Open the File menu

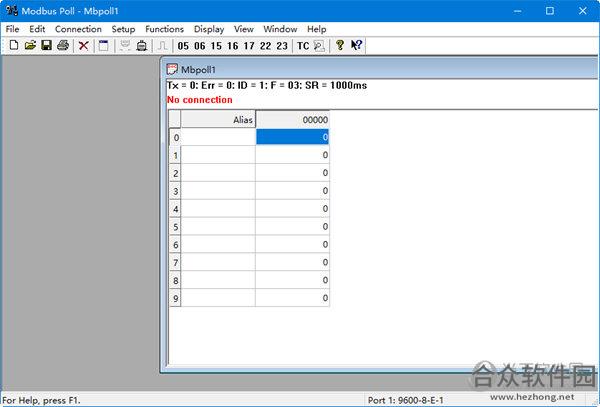tap(12, 29)
